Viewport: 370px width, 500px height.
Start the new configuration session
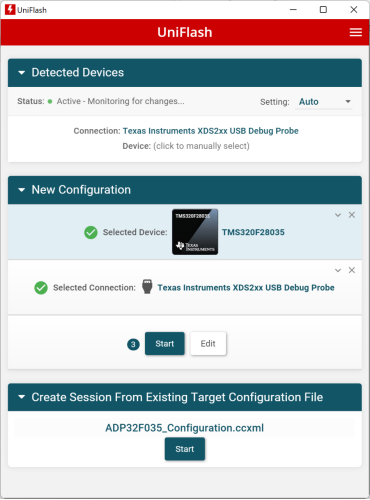point(165,344)
